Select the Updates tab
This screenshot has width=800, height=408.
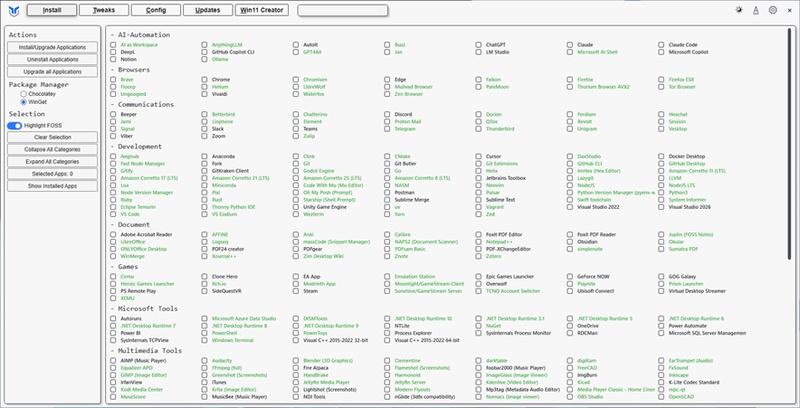(x=208, y=10)
